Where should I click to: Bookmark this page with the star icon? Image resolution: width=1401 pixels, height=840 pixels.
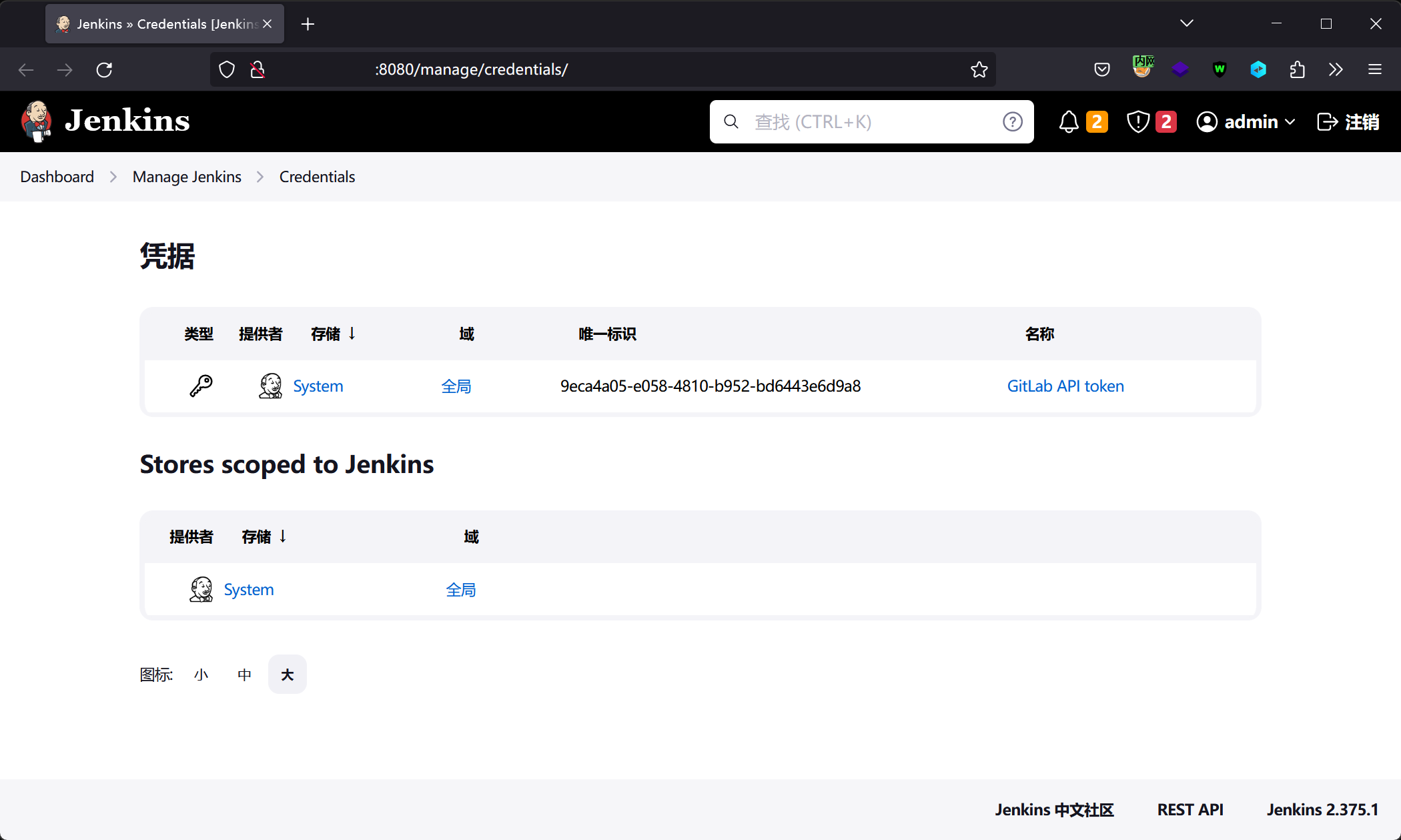pos(979,69)
